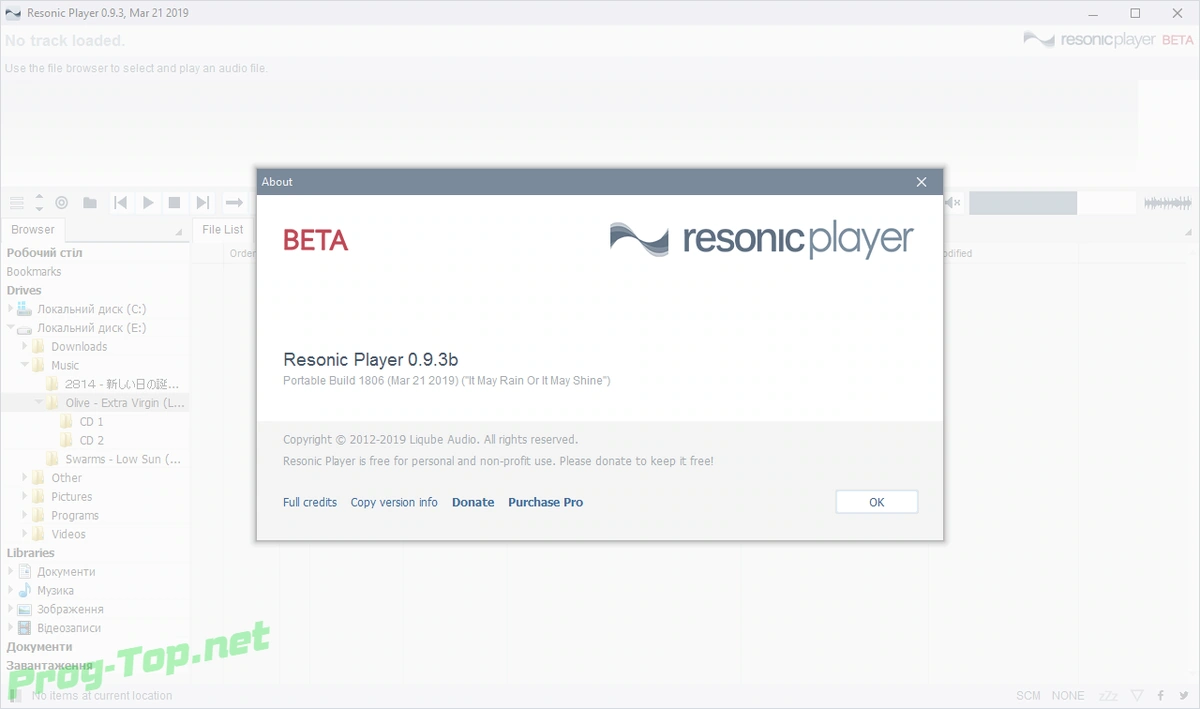Click the waveform icon at the toolbar's right end

[1168, 203]
